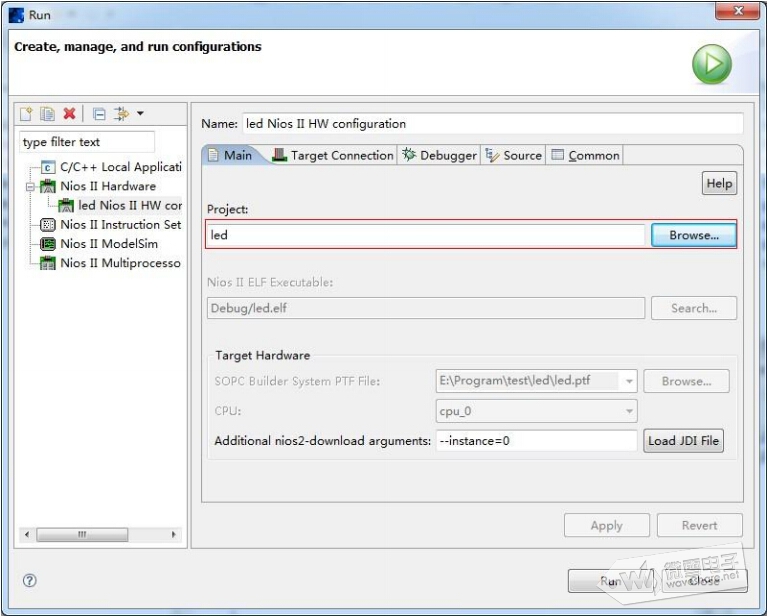Click the new launch configuration icon
This screenshot has width=767, height=616.
(x=27, y=114)
